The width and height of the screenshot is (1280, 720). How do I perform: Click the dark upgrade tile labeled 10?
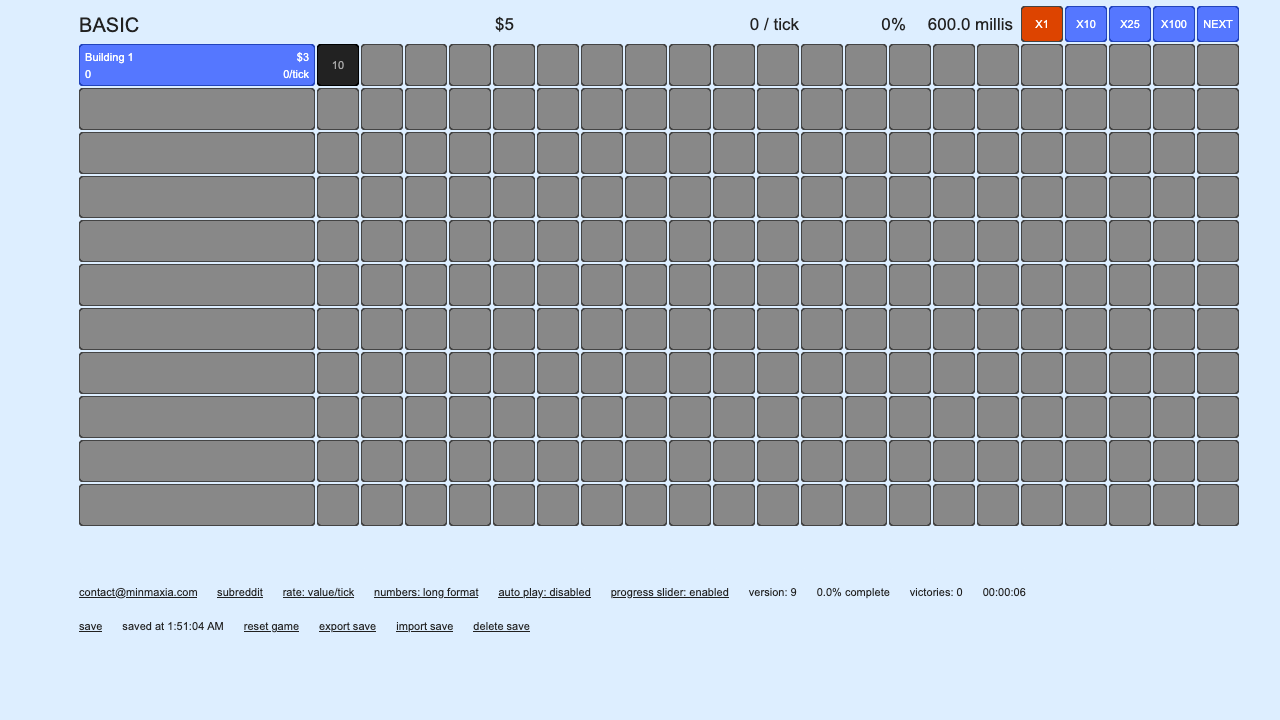point(338,65)
